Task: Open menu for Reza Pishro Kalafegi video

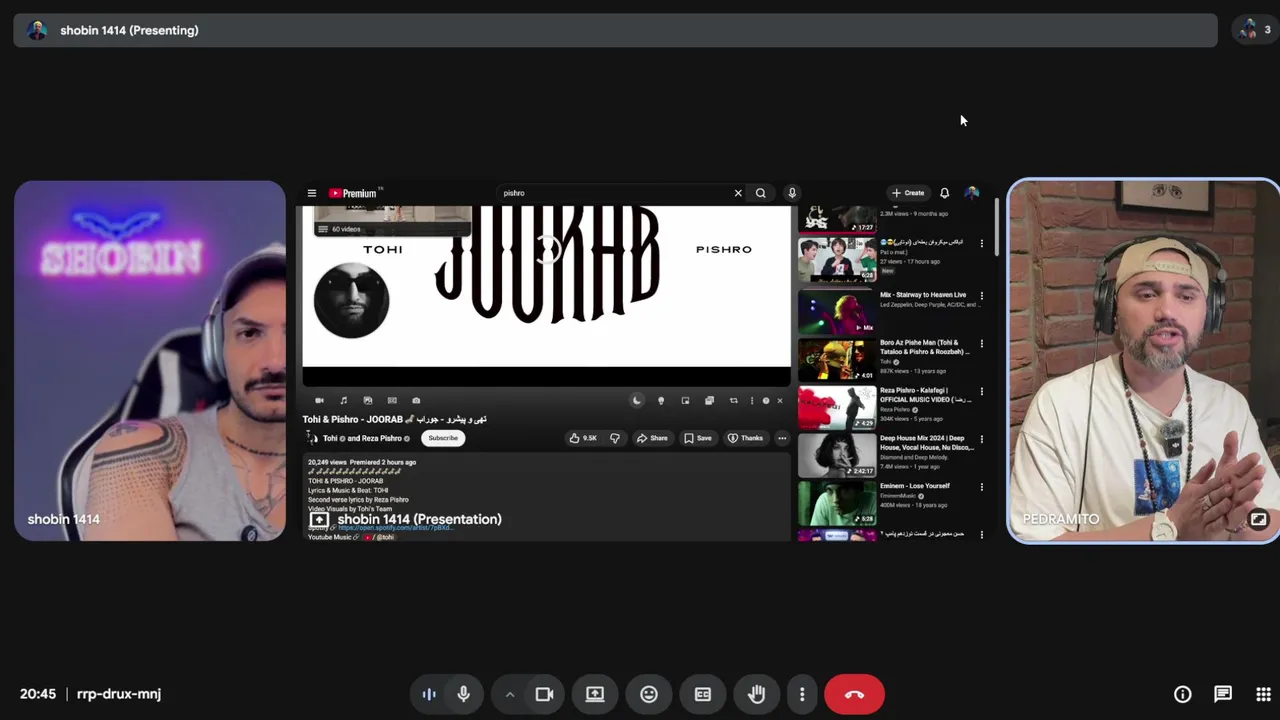Action: click(981, 391)
